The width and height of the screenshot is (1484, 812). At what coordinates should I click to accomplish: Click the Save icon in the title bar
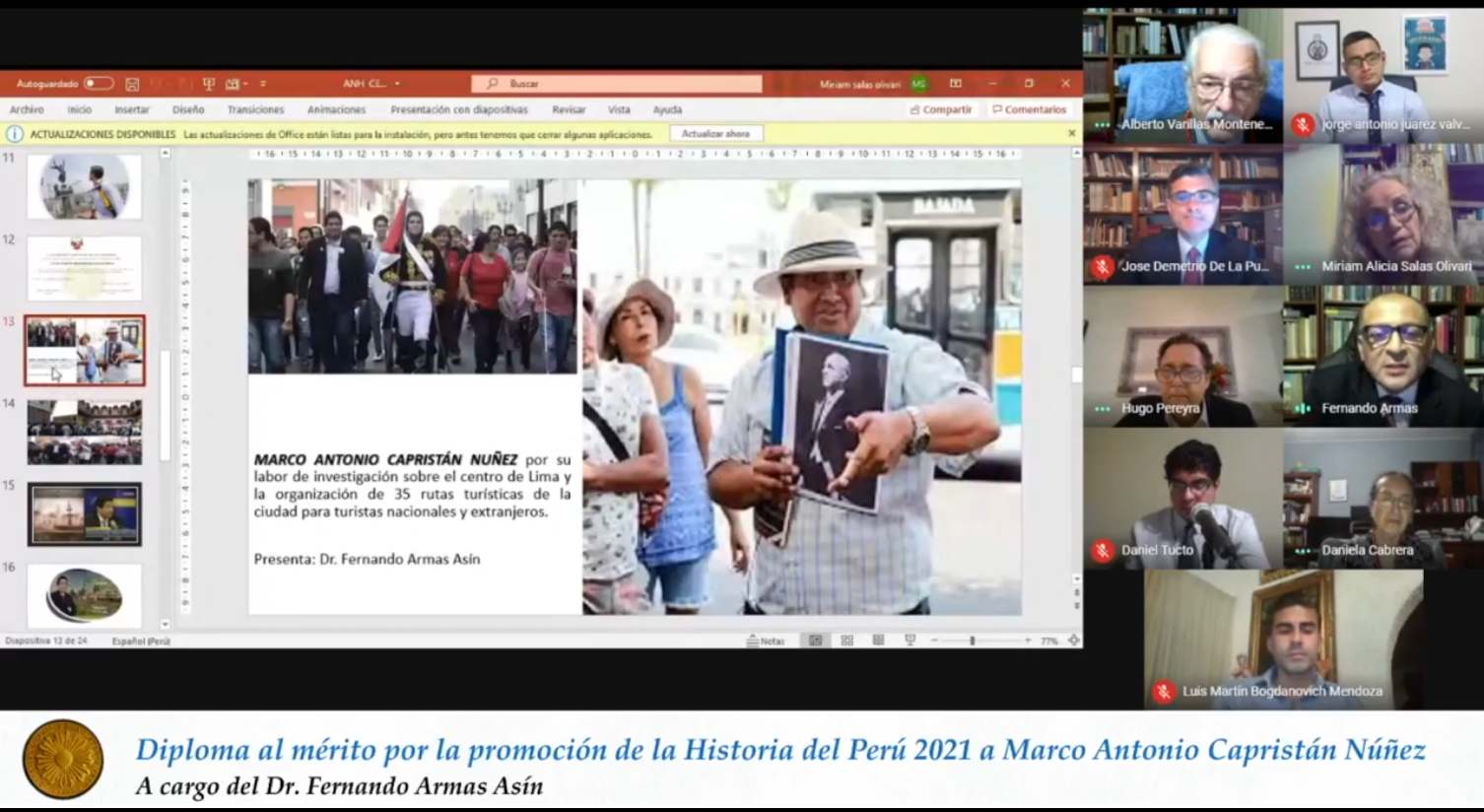(x=132, y=84)
